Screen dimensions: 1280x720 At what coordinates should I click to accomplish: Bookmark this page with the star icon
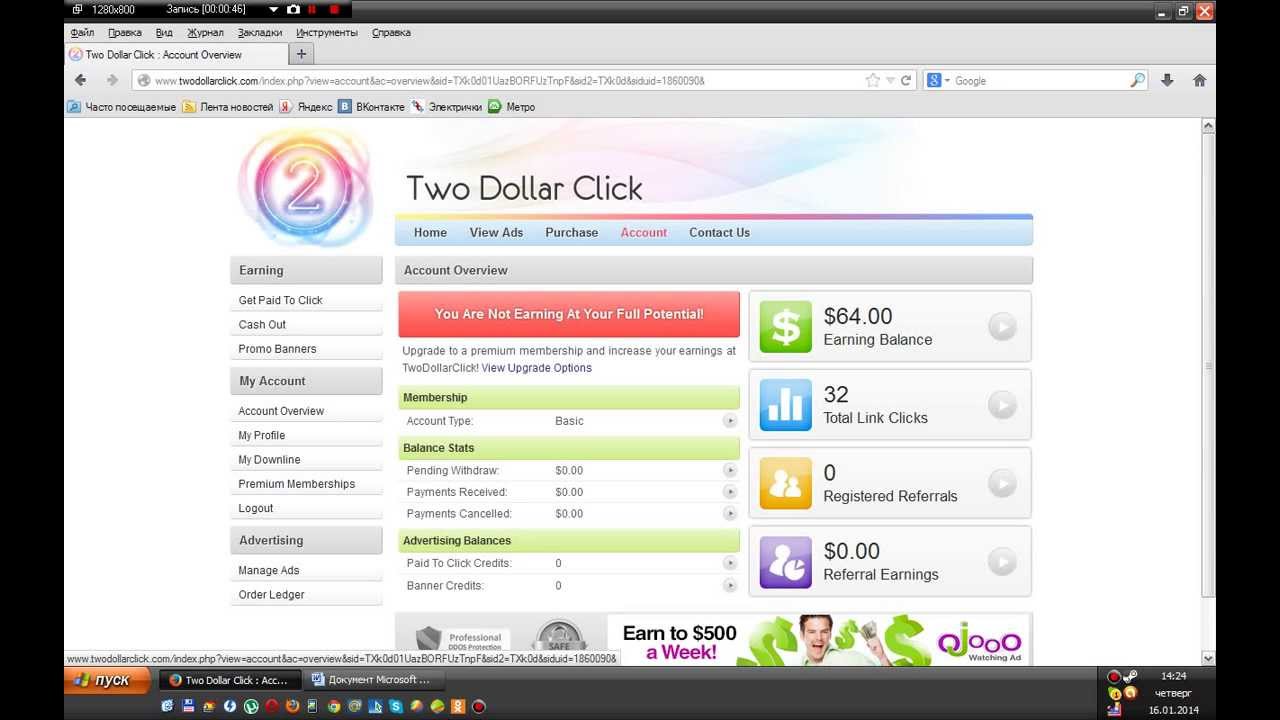873,80
